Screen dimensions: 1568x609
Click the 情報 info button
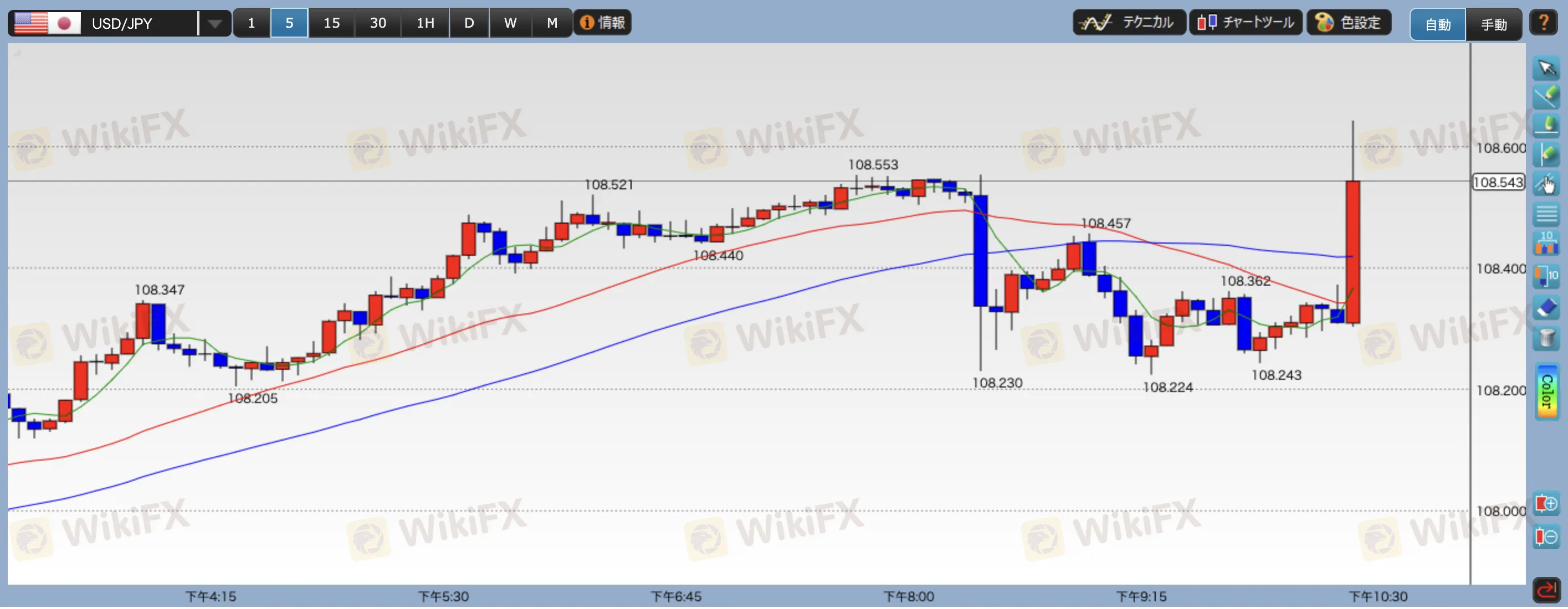click(x=602, y=23)
